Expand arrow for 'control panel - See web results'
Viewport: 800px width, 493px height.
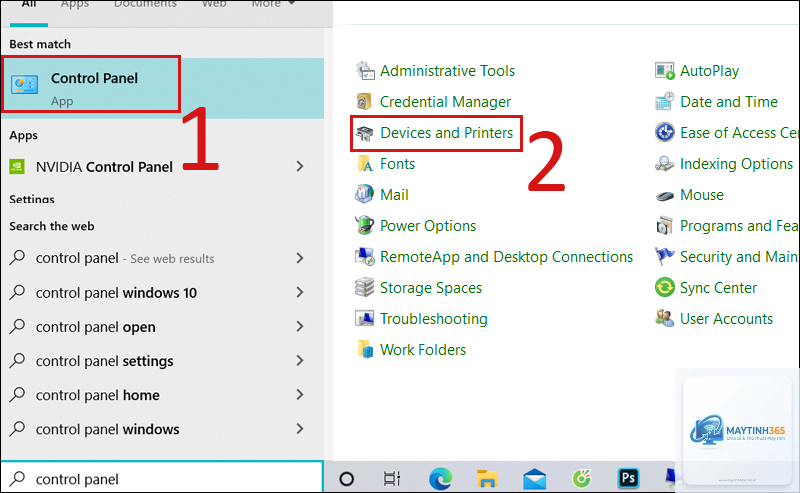tap(300, 258)
